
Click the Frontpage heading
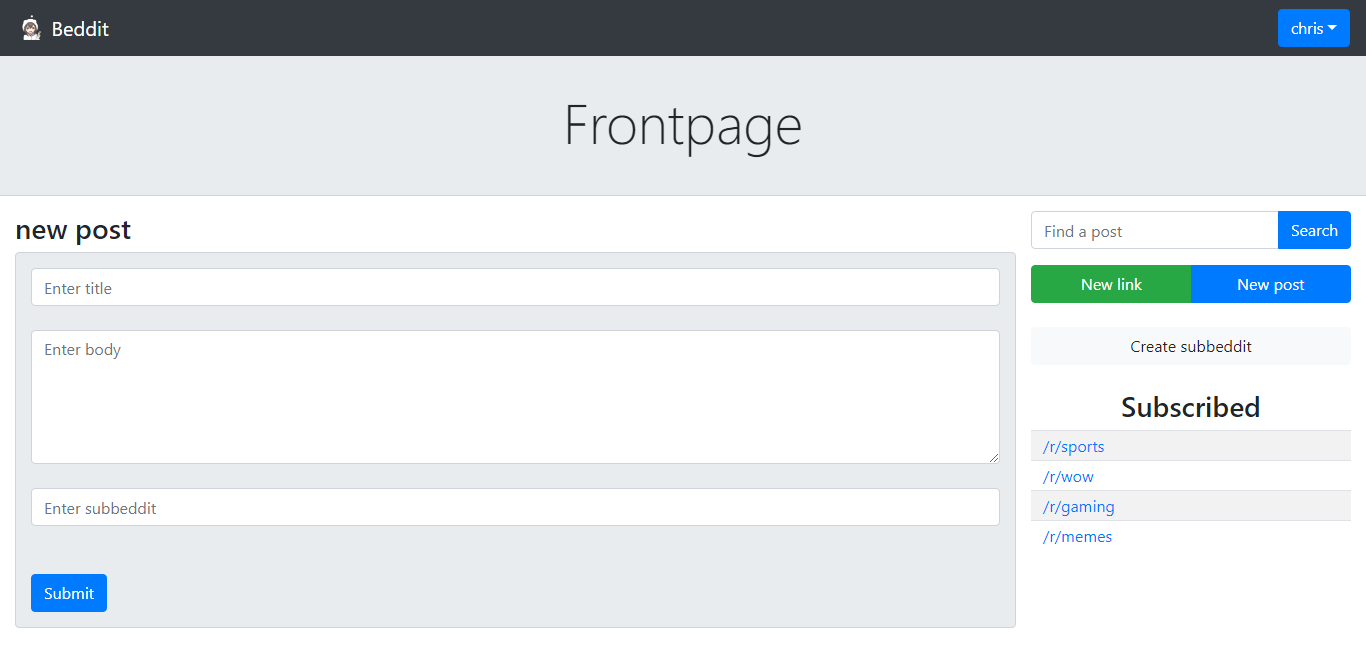[683, 126]
